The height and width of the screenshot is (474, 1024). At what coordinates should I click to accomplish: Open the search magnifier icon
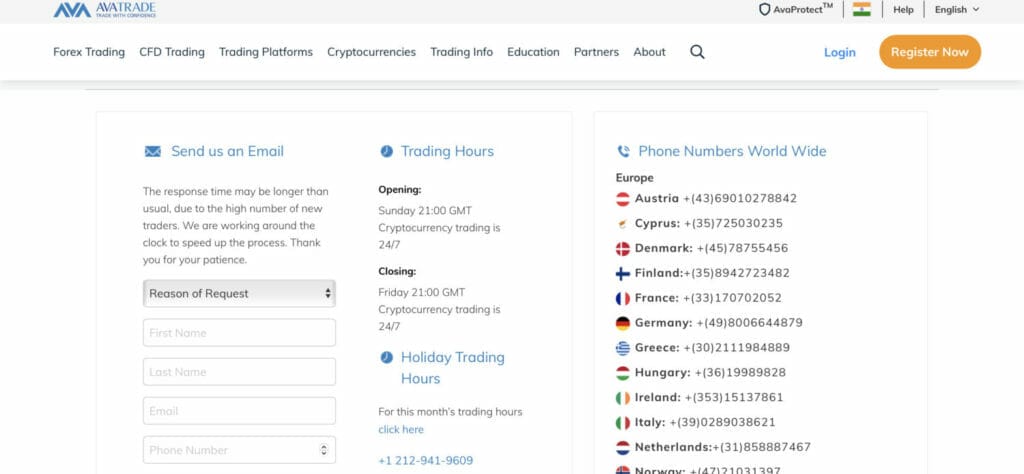click(x=697, y=52)
